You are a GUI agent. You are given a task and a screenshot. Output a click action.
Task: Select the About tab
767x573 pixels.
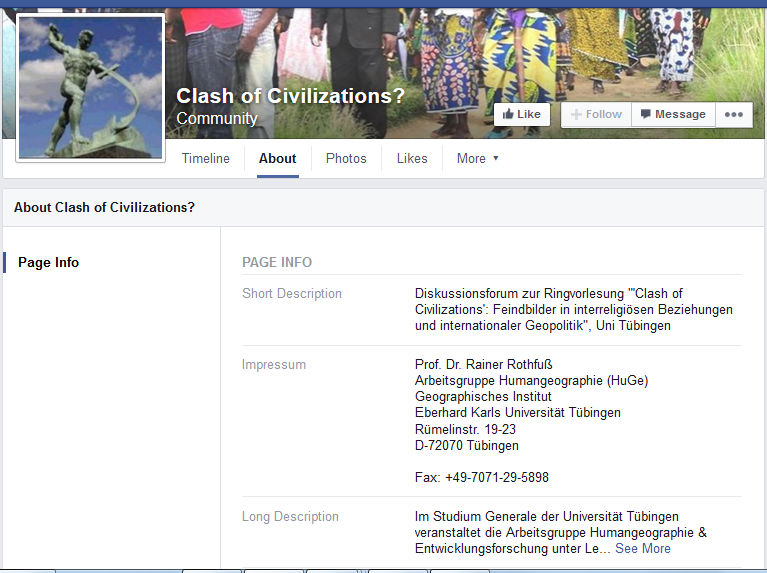[x=277, y=159]
